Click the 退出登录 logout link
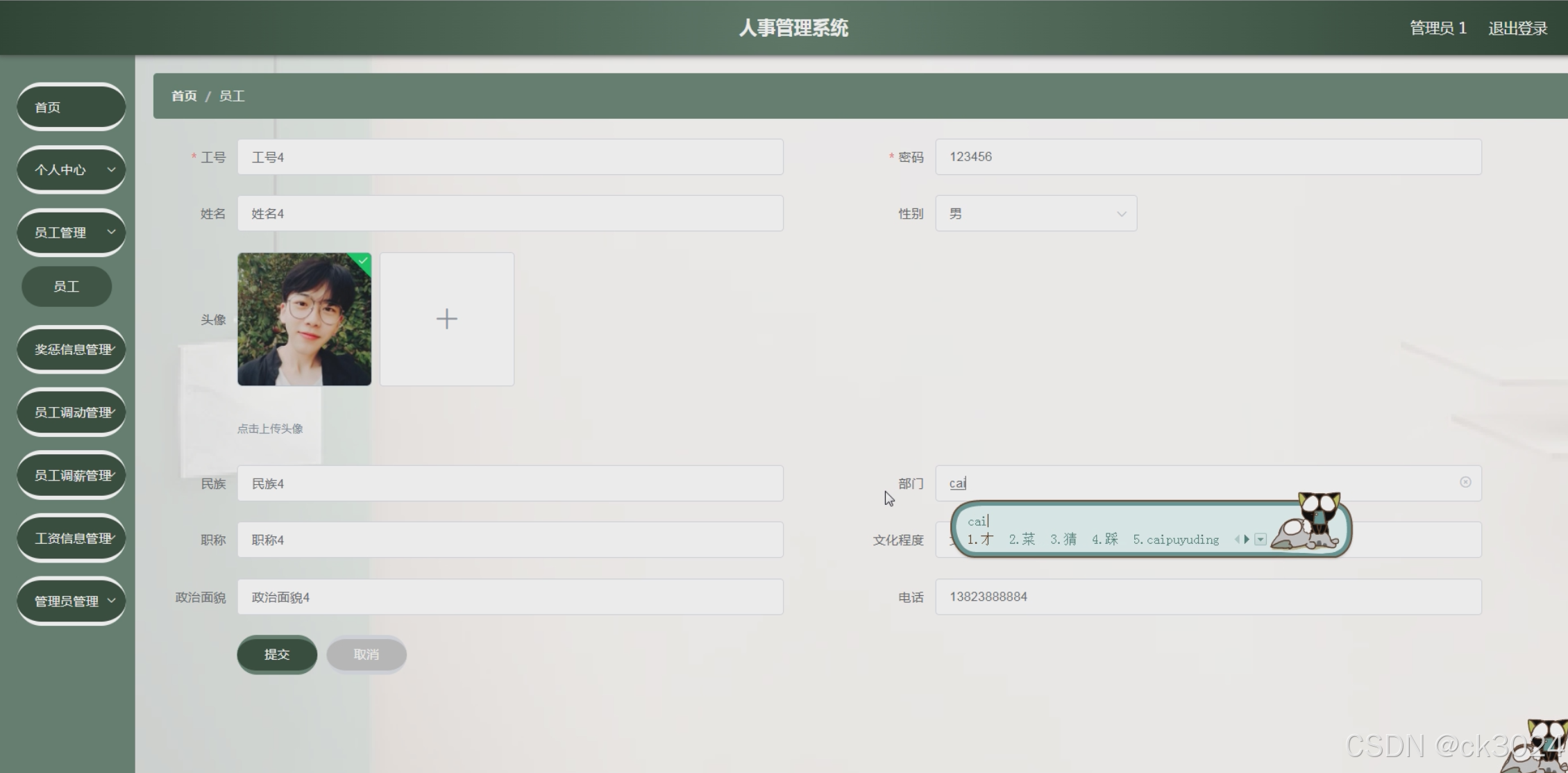This screenshot has height=773, width=1568. click(1517, 28)
